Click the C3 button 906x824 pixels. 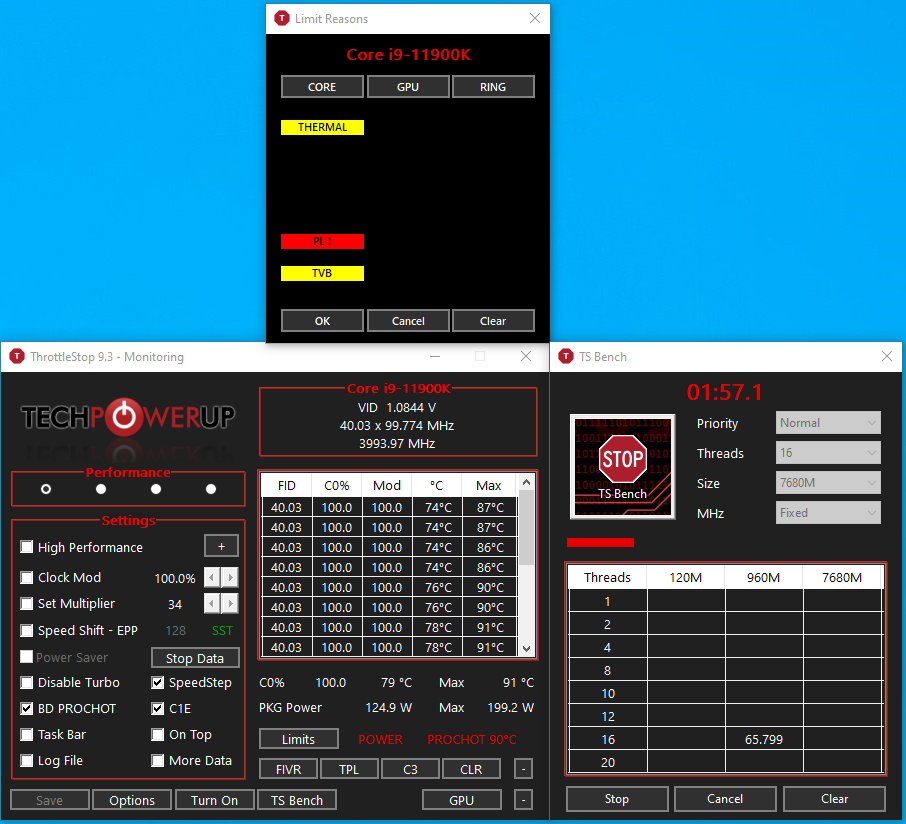coord(410,769)
